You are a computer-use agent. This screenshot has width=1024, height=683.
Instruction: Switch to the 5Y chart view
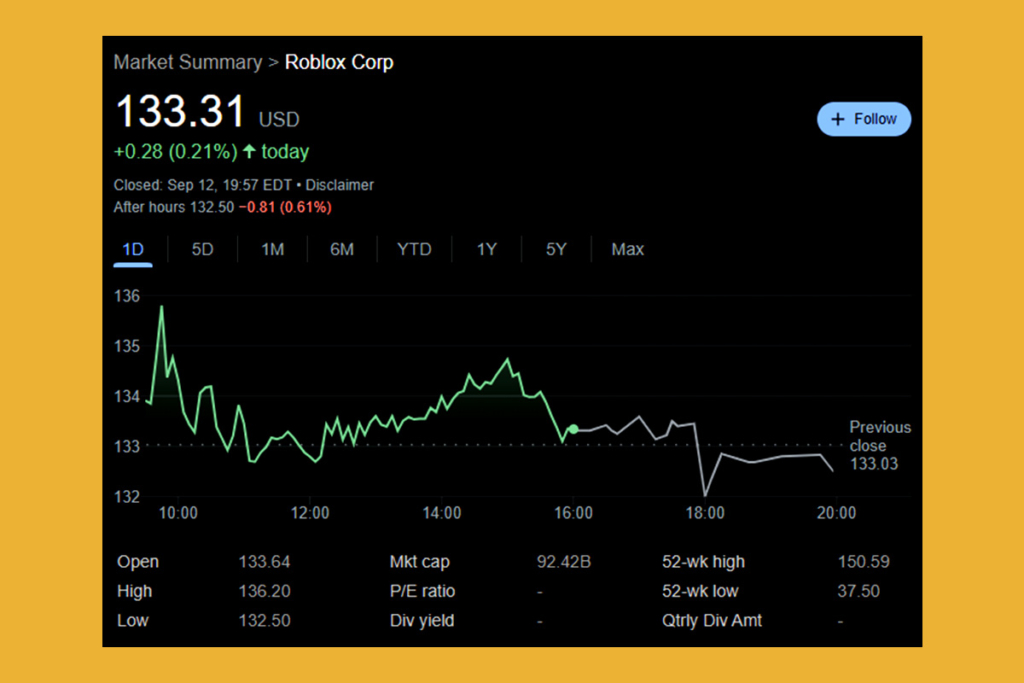[x=556, y=249]
